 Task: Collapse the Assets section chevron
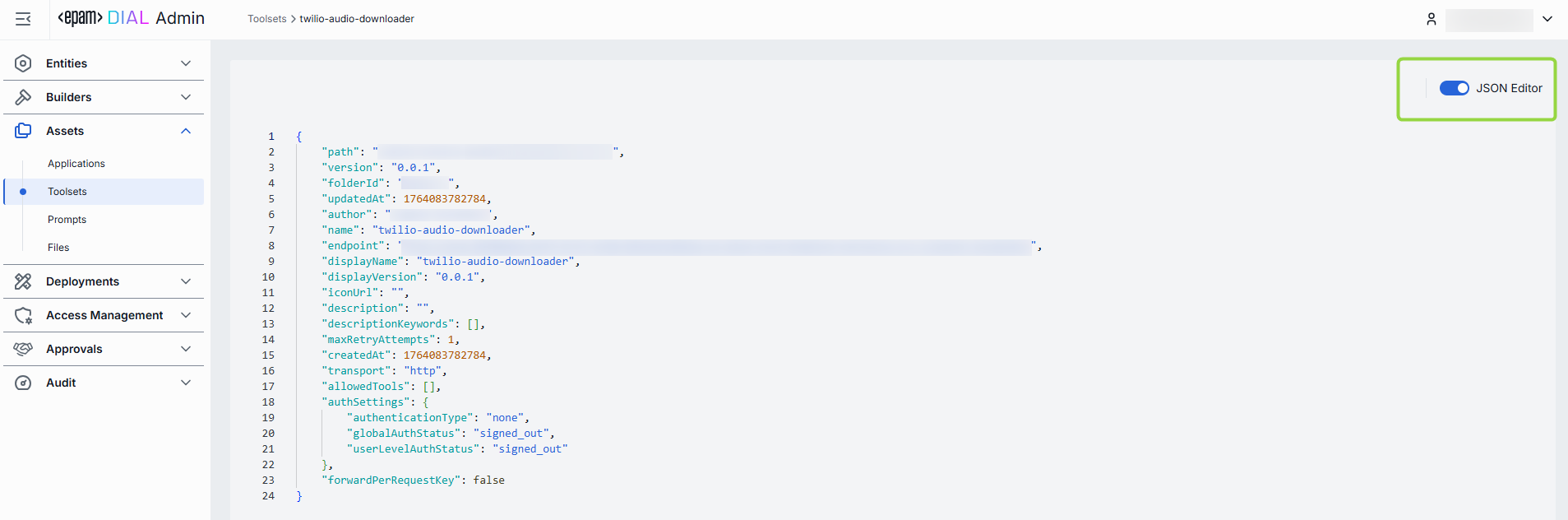[186, 131]
